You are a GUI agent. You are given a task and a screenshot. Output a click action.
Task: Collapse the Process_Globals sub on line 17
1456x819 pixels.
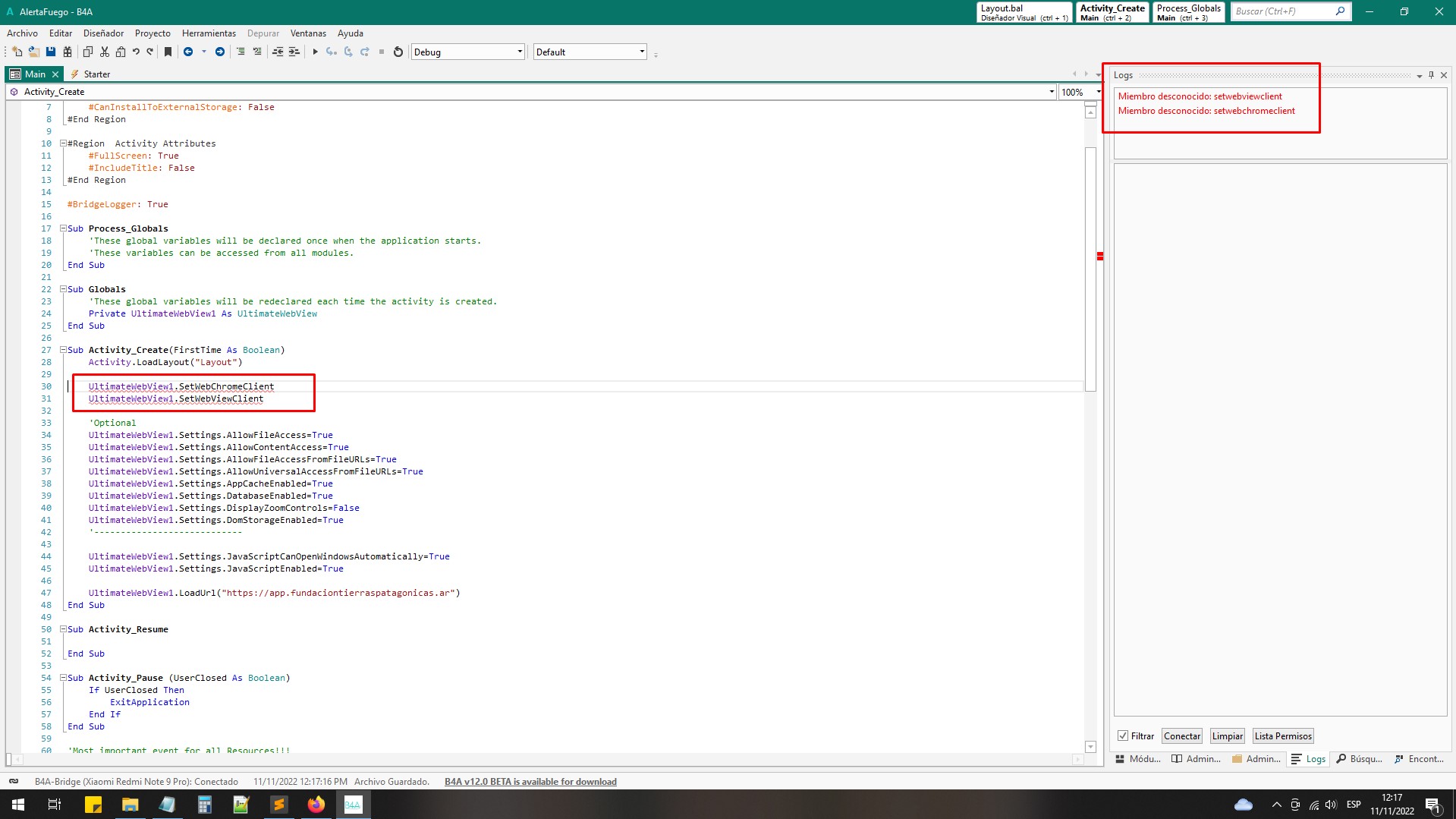pos(64,228)
